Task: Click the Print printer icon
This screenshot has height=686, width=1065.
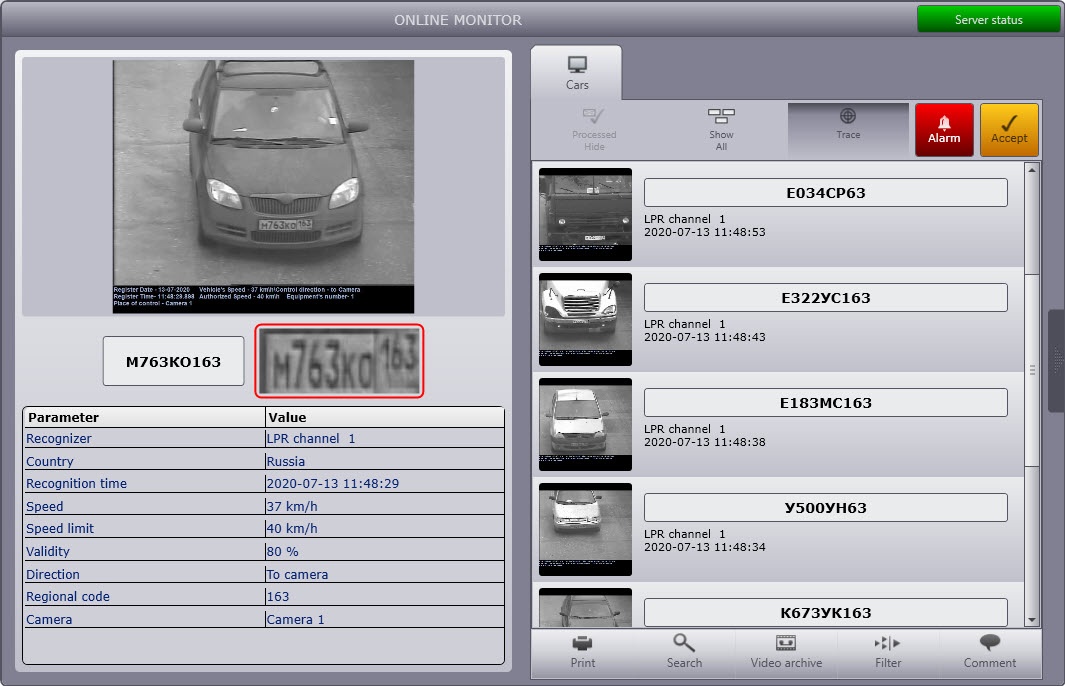Action: [583, 651]
